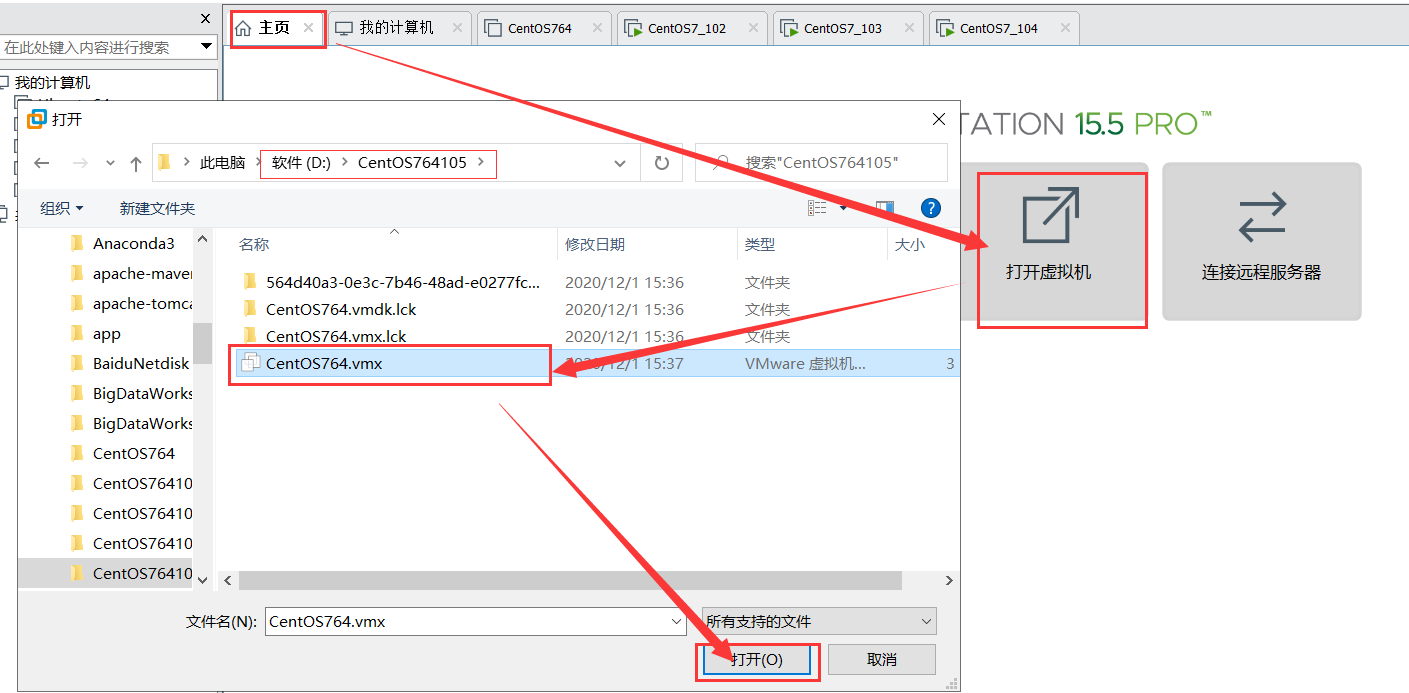The width and height of the screenshot is (1409, 693).
Task: Expand the chevron after CentOS764105 in path
Action: (481, 162)
